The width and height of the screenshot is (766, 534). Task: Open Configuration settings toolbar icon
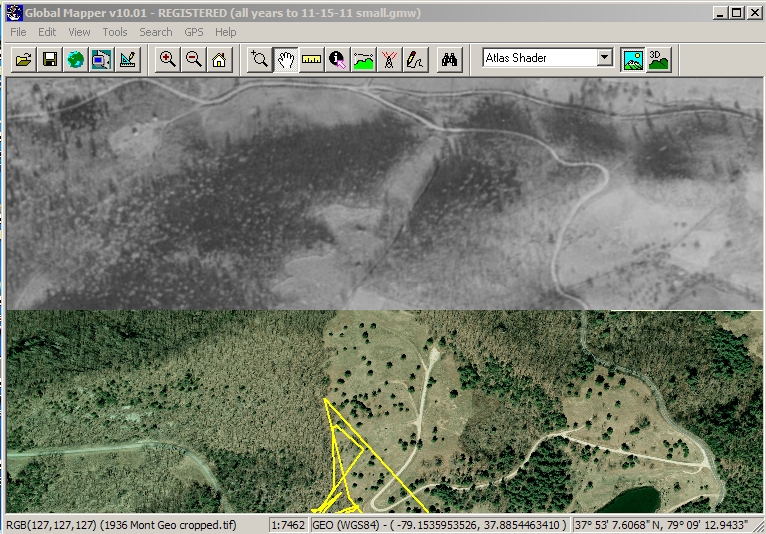128,60
